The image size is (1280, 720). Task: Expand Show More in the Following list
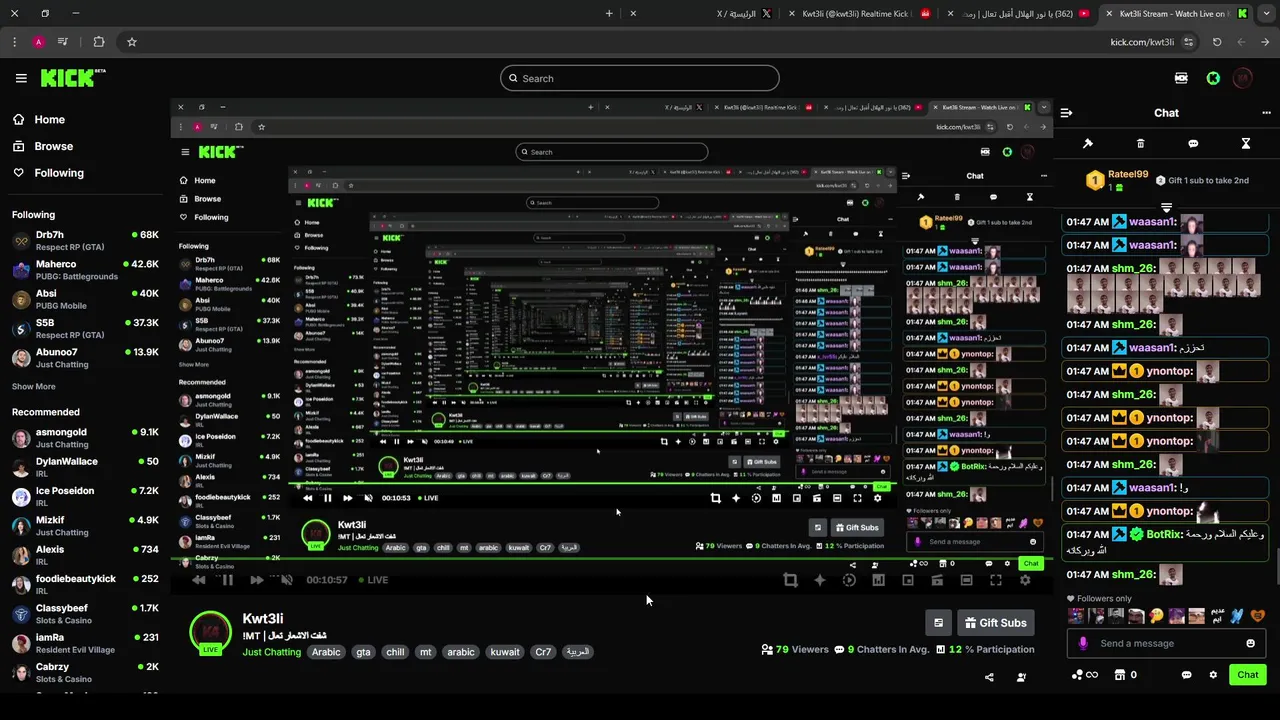coord(34,386)
